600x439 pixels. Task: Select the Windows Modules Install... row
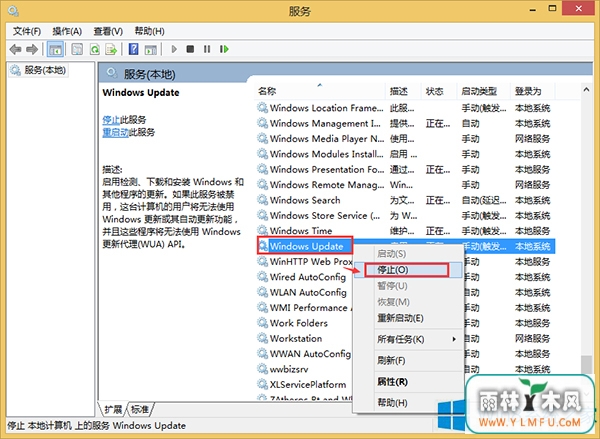click(x=405, y=154)
